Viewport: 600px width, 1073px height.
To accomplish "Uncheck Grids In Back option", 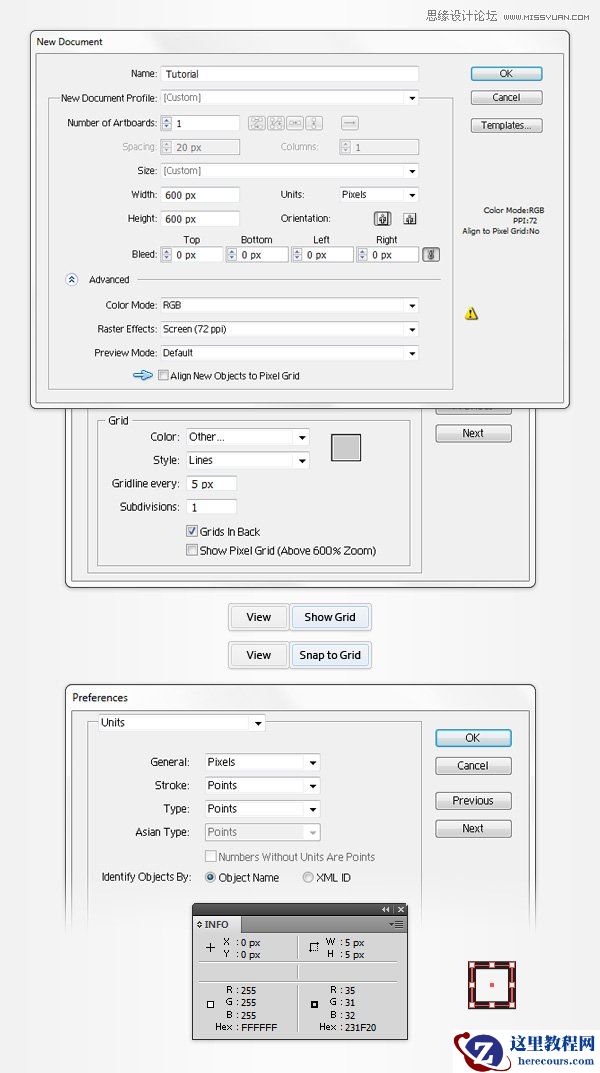I will tap(192, 531).
